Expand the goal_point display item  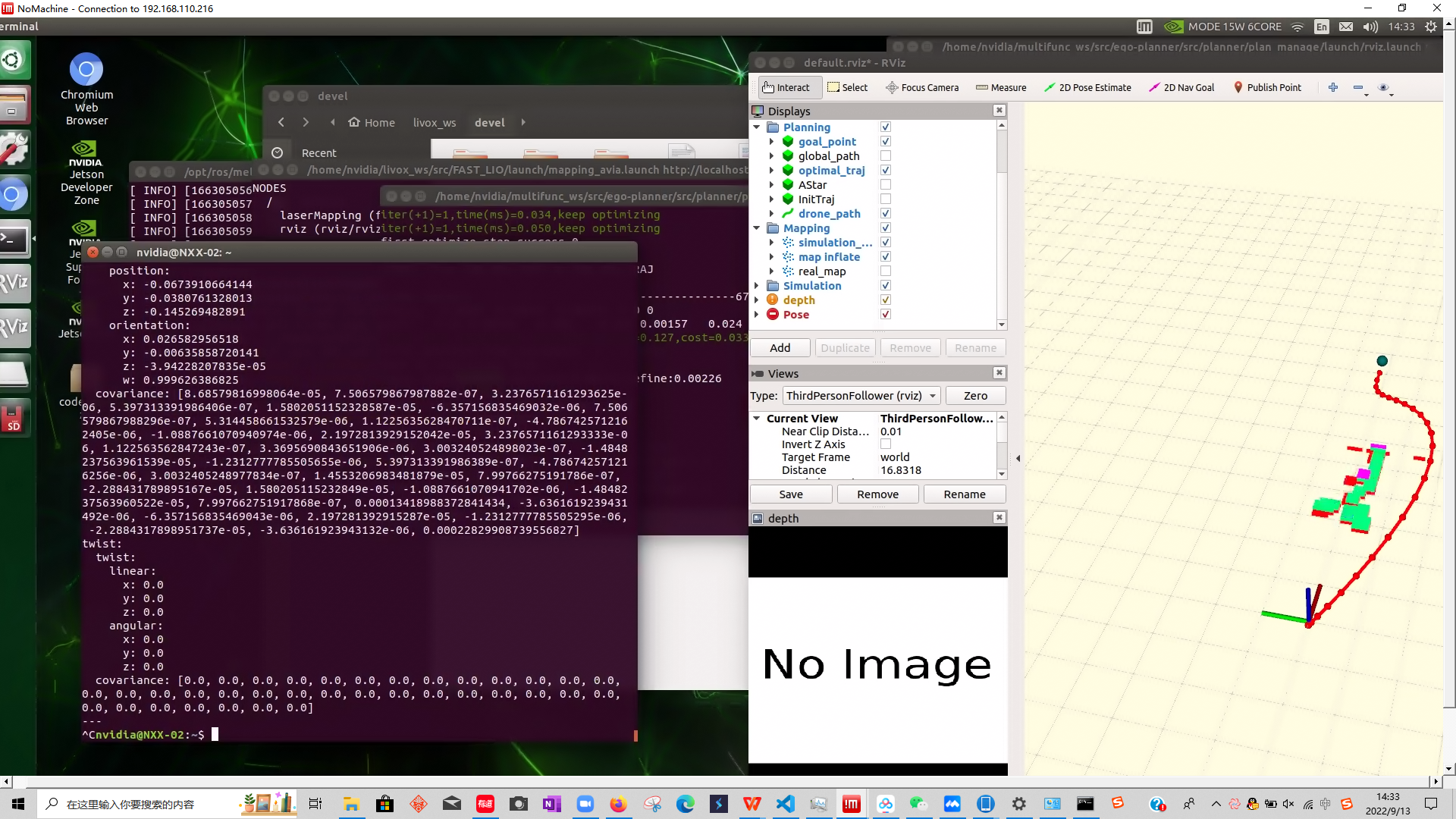click(771, 142)
